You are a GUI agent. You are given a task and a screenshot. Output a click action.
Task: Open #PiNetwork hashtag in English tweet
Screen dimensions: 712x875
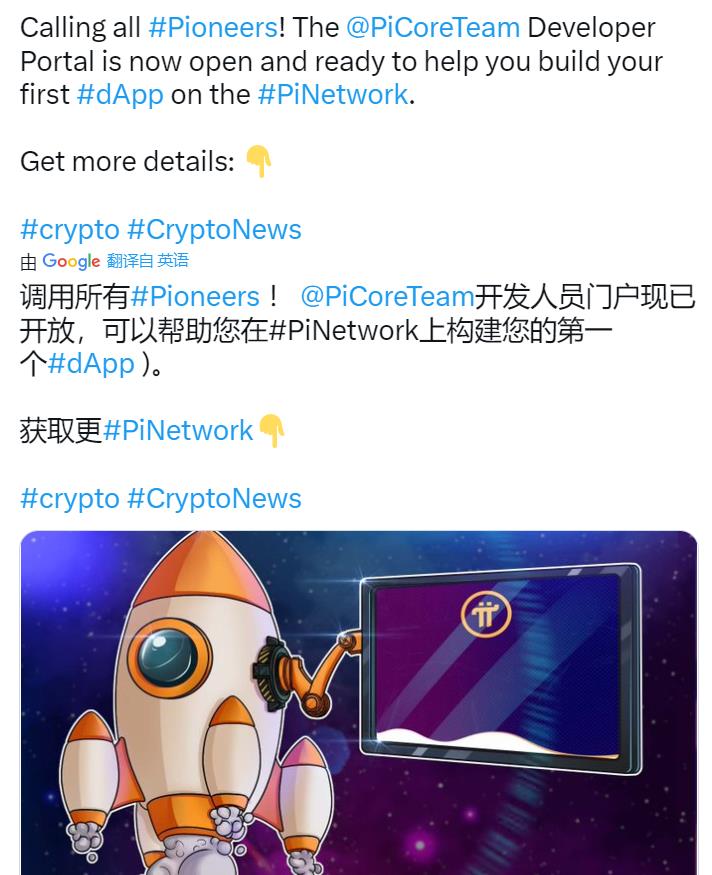click(333, 94)
